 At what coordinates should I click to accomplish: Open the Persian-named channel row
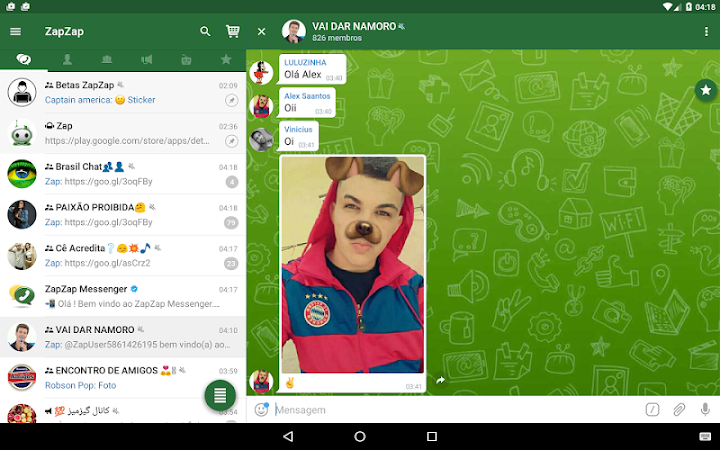pos(123,412)
